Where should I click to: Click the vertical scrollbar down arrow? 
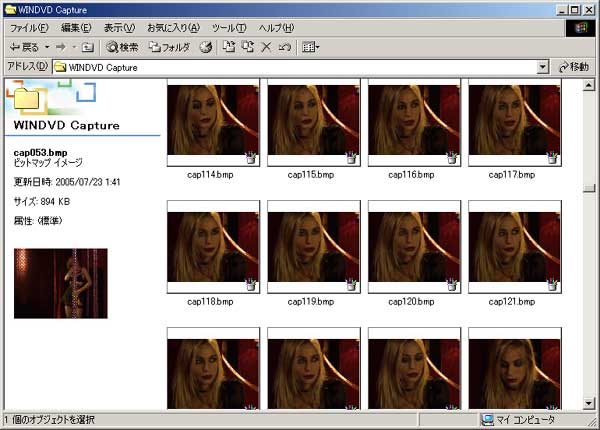(x=589, y=403)
